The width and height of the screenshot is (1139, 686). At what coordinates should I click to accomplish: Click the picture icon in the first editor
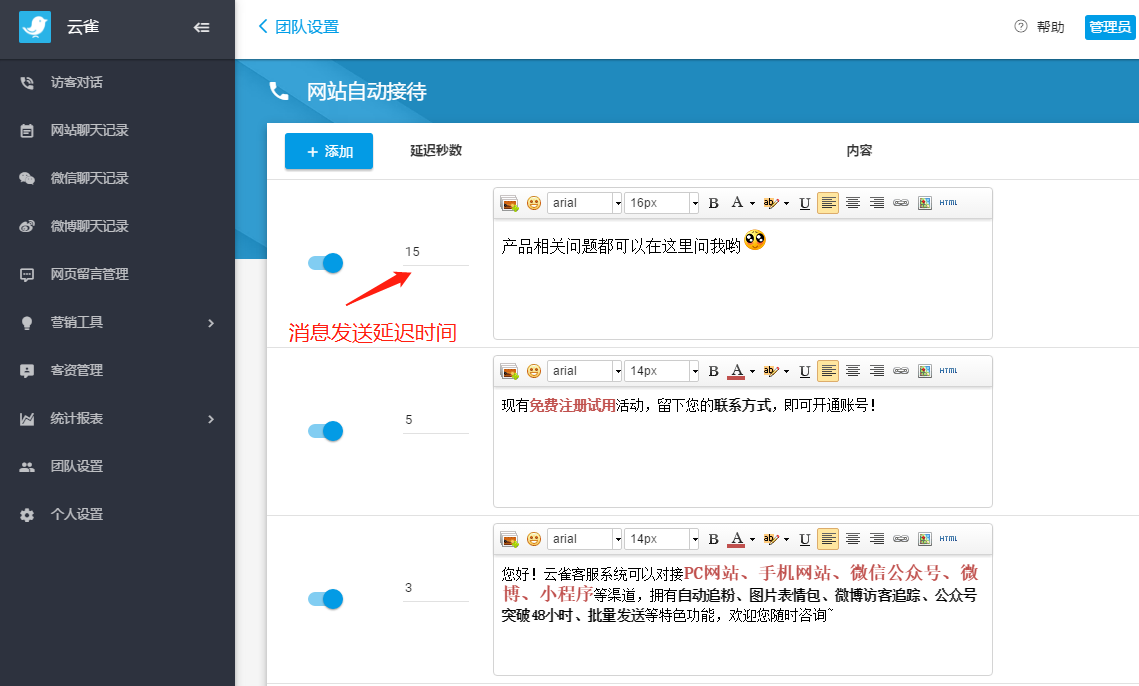click(925, 203)
